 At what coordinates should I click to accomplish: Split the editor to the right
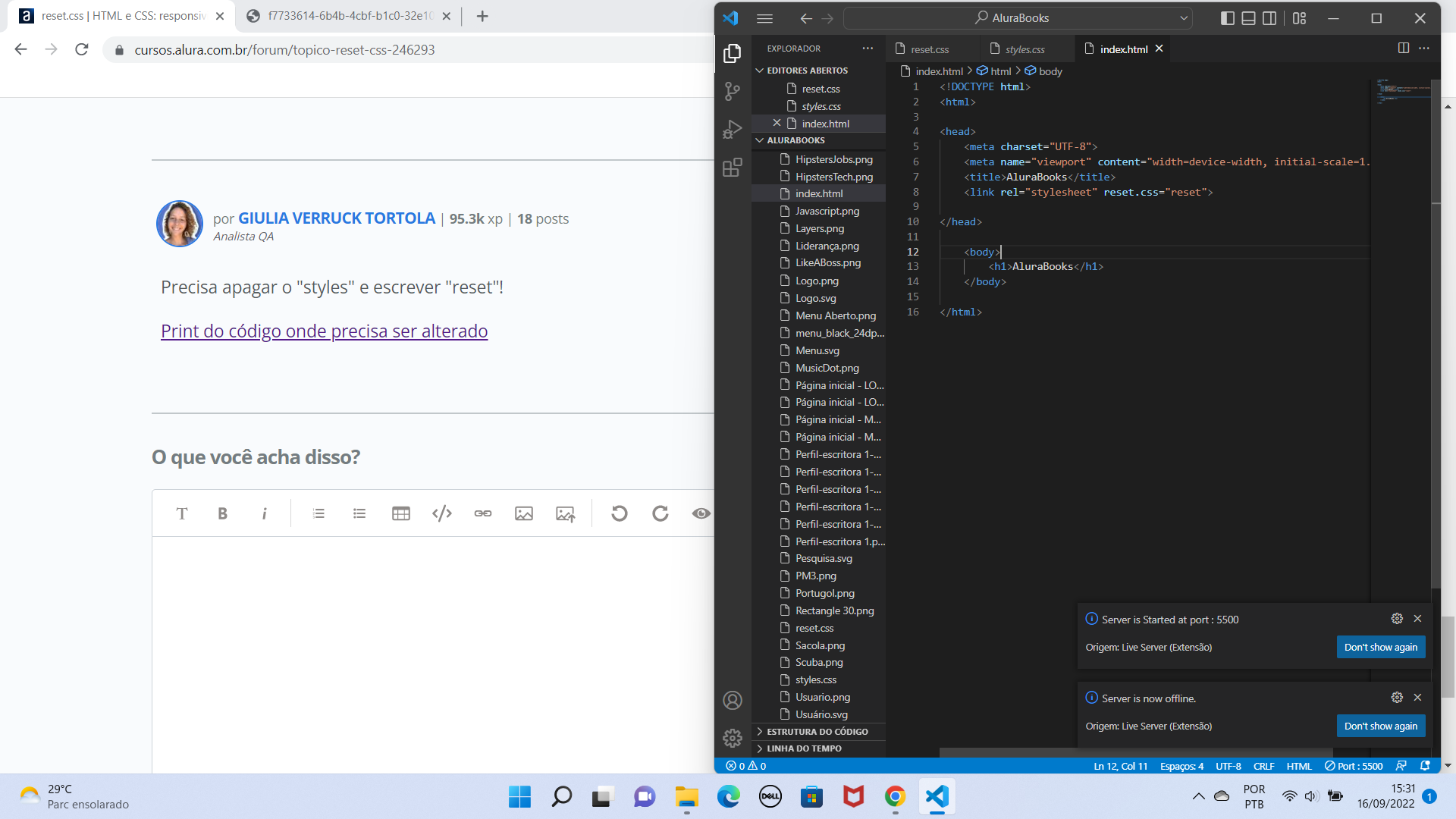point(1403,49)
